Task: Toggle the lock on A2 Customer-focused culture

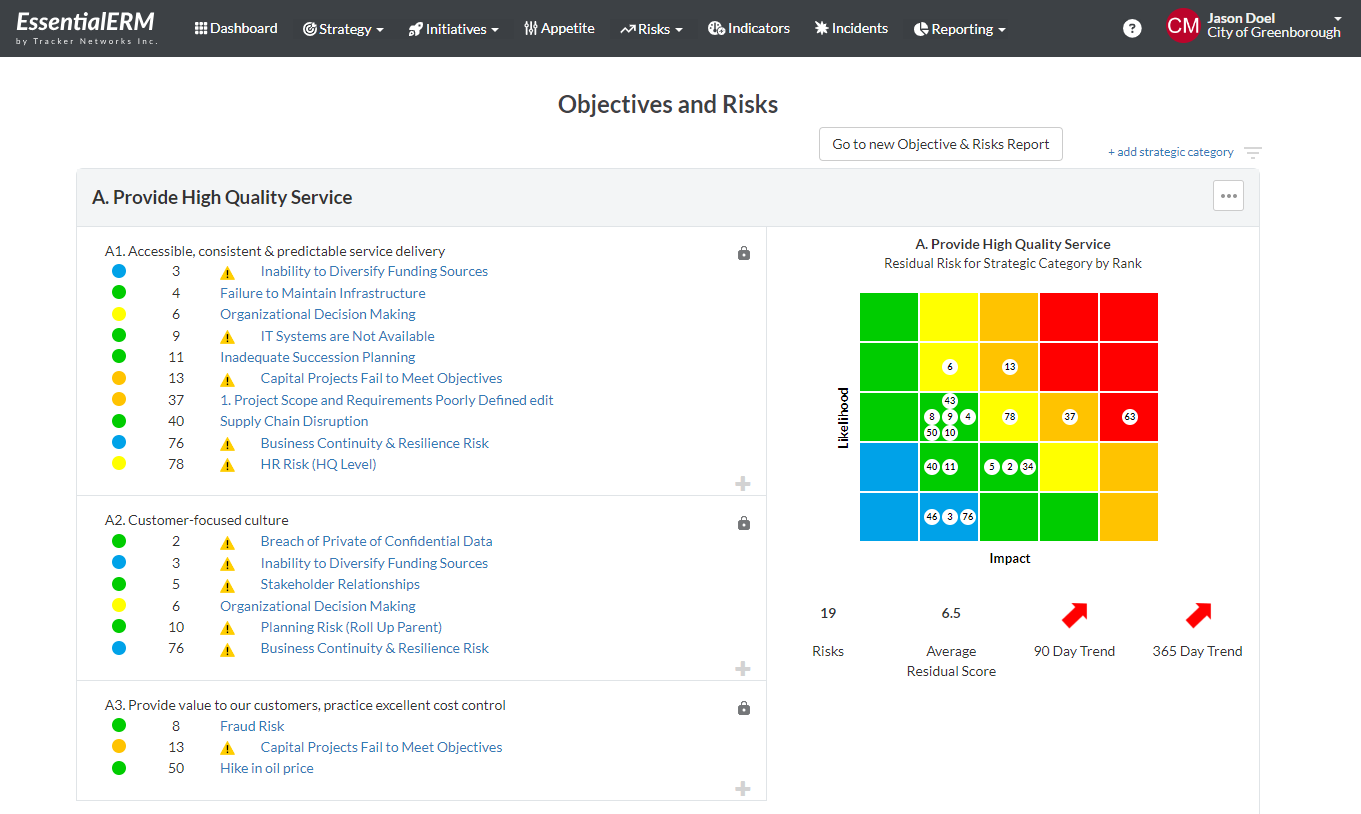Action: click(743, 523)
